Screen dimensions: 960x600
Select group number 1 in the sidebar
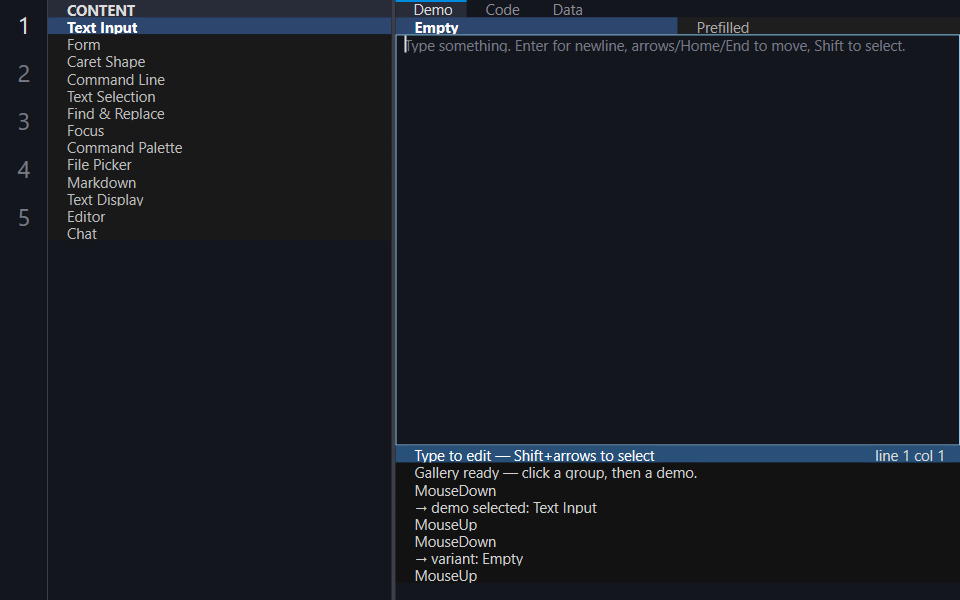tap(23, 26)
